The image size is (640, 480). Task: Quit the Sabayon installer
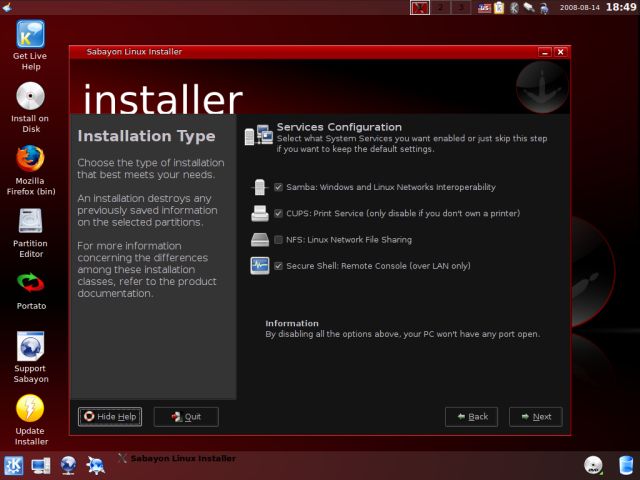(x=186, y=417)
